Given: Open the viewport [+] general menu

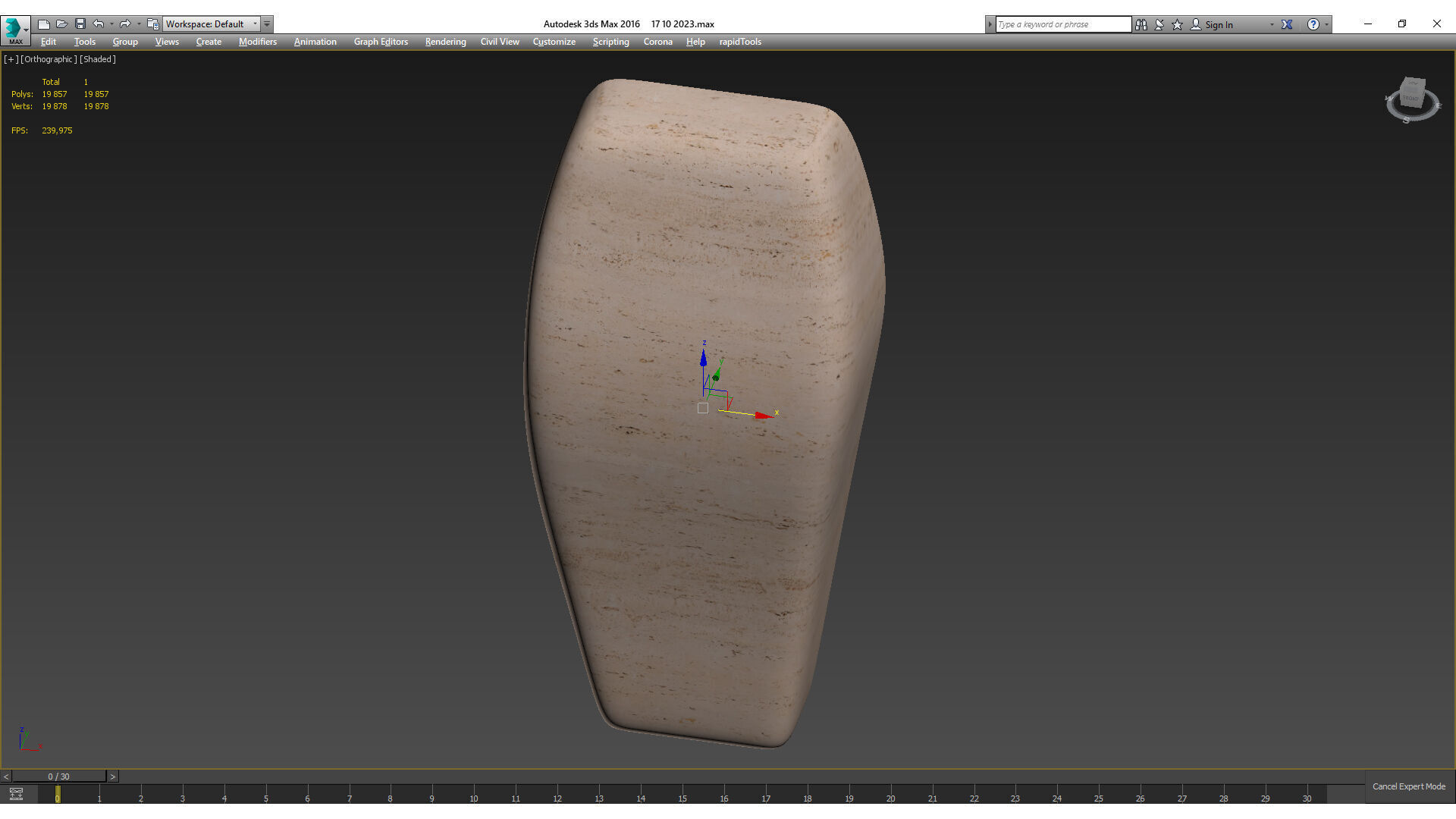Looking at the screenshot, I should coord(11,59).
